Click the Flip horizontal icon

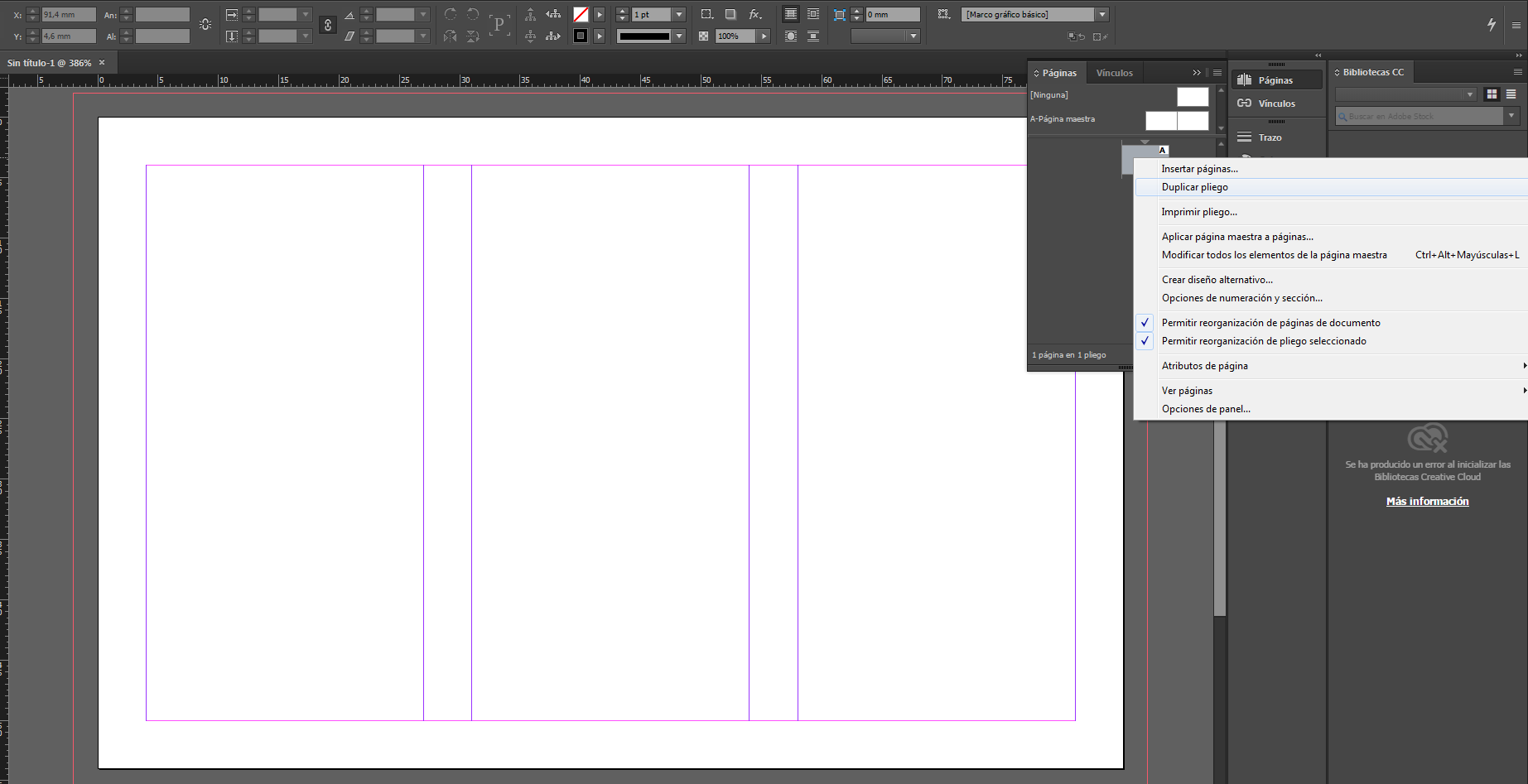pos(450,36)
